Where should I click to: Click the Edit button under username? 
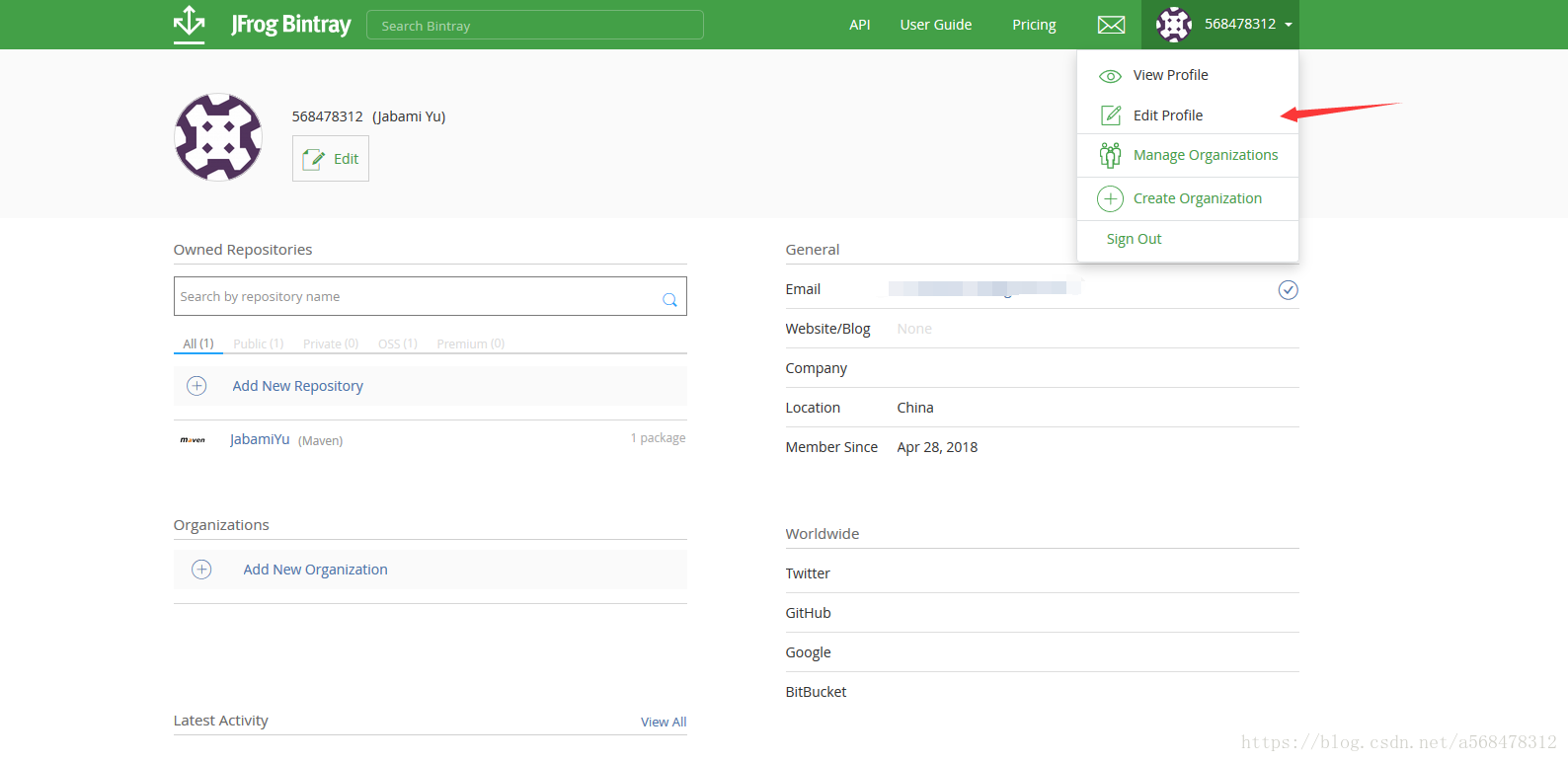tap(331, 159)
